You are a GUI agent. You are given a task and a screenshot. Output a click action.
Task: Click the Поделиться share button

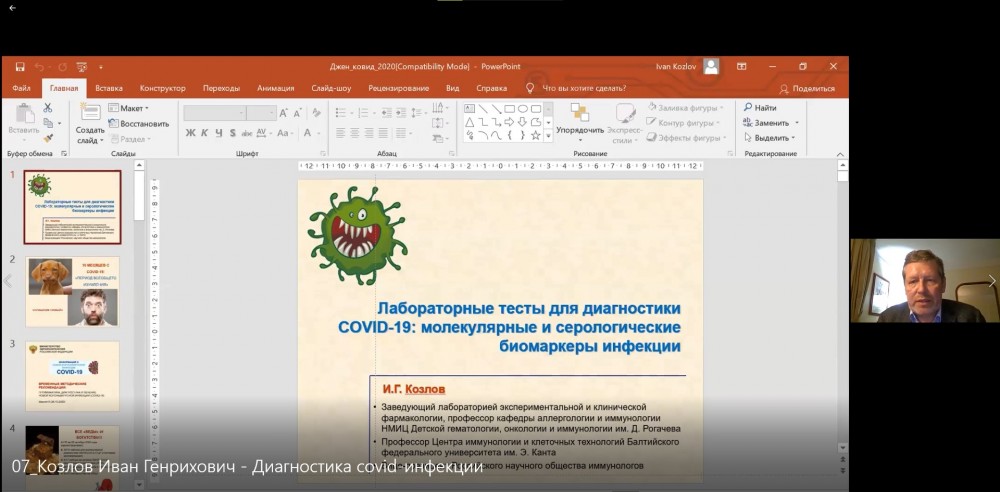click(x=807, y=88)
